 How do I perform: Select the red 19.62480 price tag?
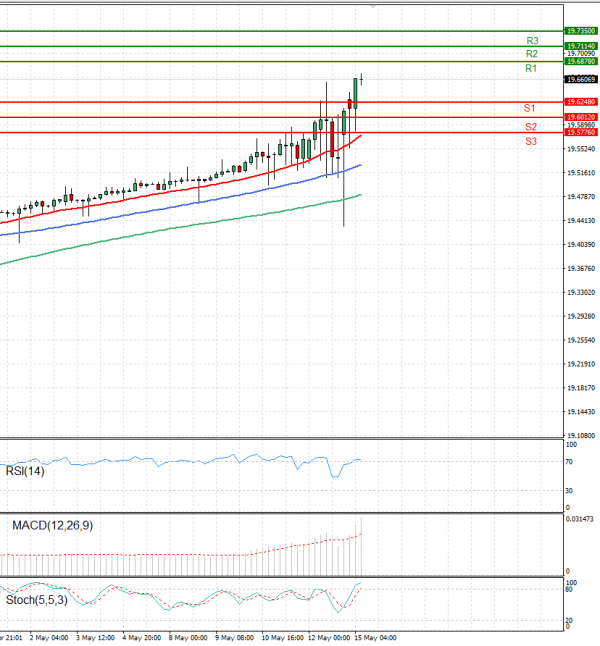pyautogui.click(x=581, y=102)
